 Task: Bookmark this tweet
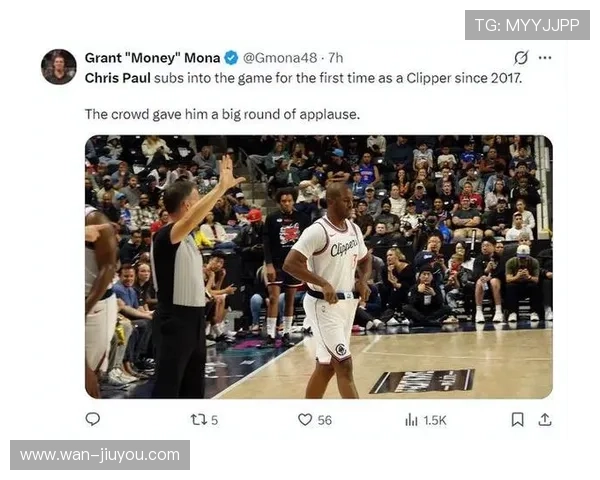point(517,420)
